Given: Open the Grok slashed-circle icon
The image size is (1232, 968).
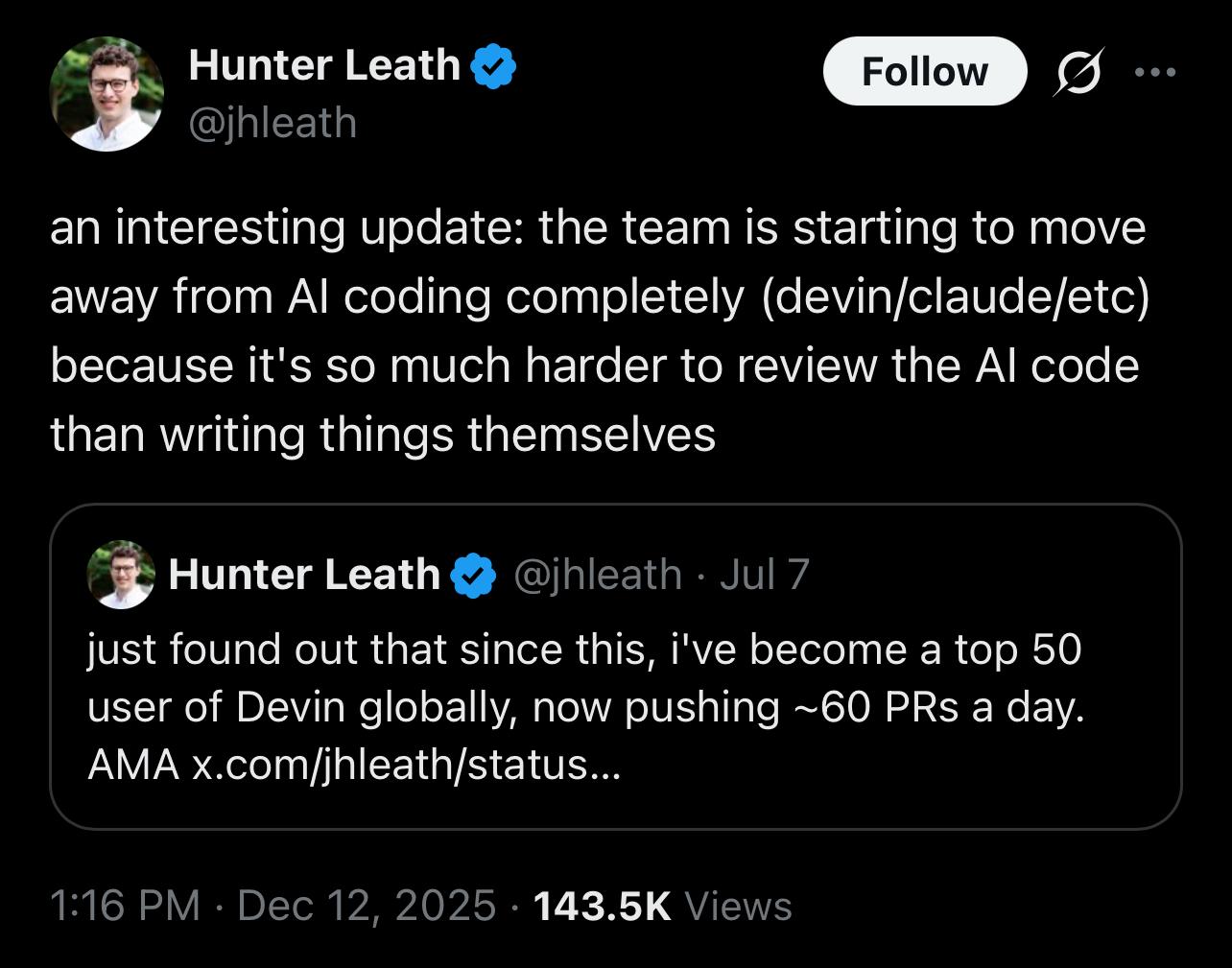Looking at the screenshot, I should coord(1077,72).
